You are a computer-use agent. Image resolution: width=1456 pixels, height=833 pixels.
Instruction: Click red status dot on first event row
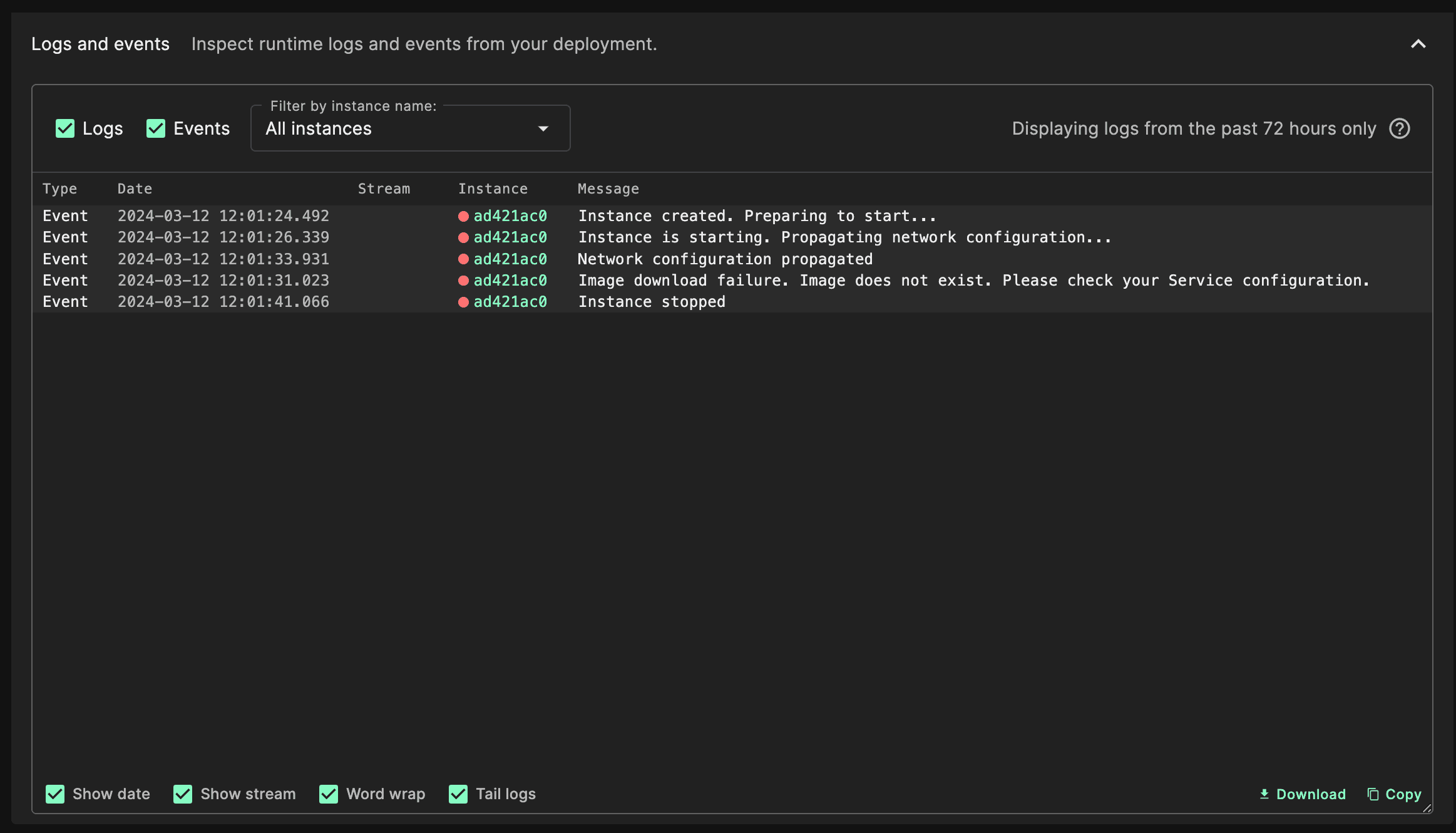point(463,216)
